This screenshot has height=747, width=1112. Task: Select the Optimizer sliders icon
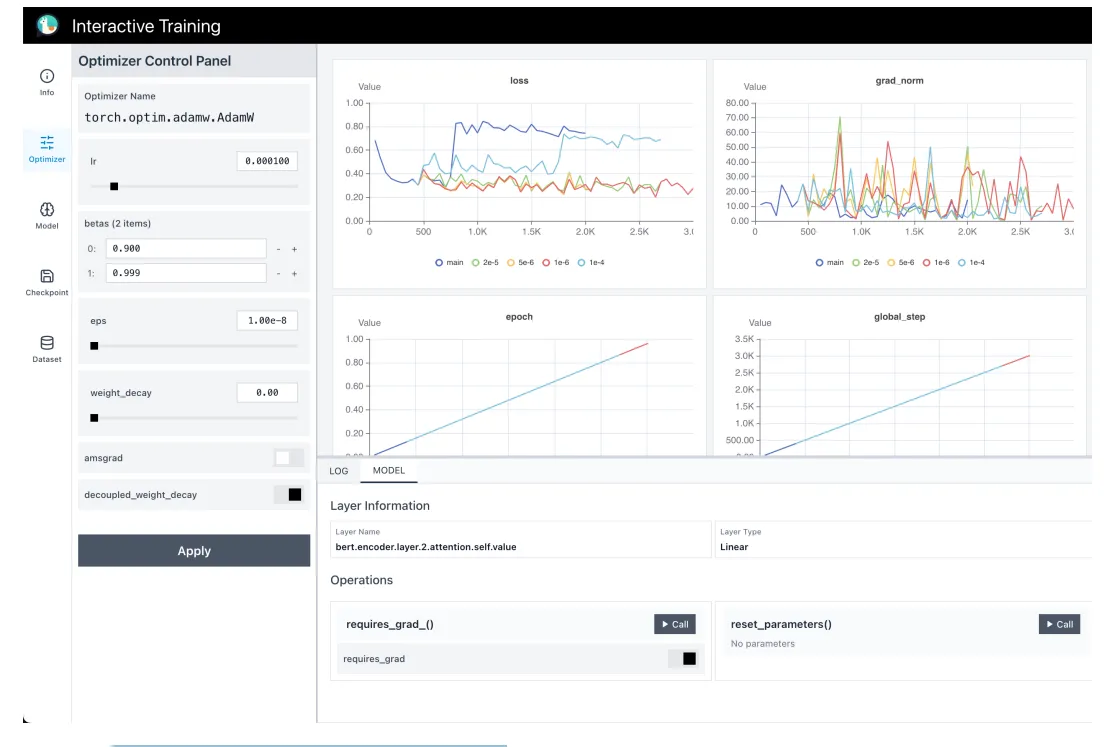pyautogui.click(x=47, y=143)
